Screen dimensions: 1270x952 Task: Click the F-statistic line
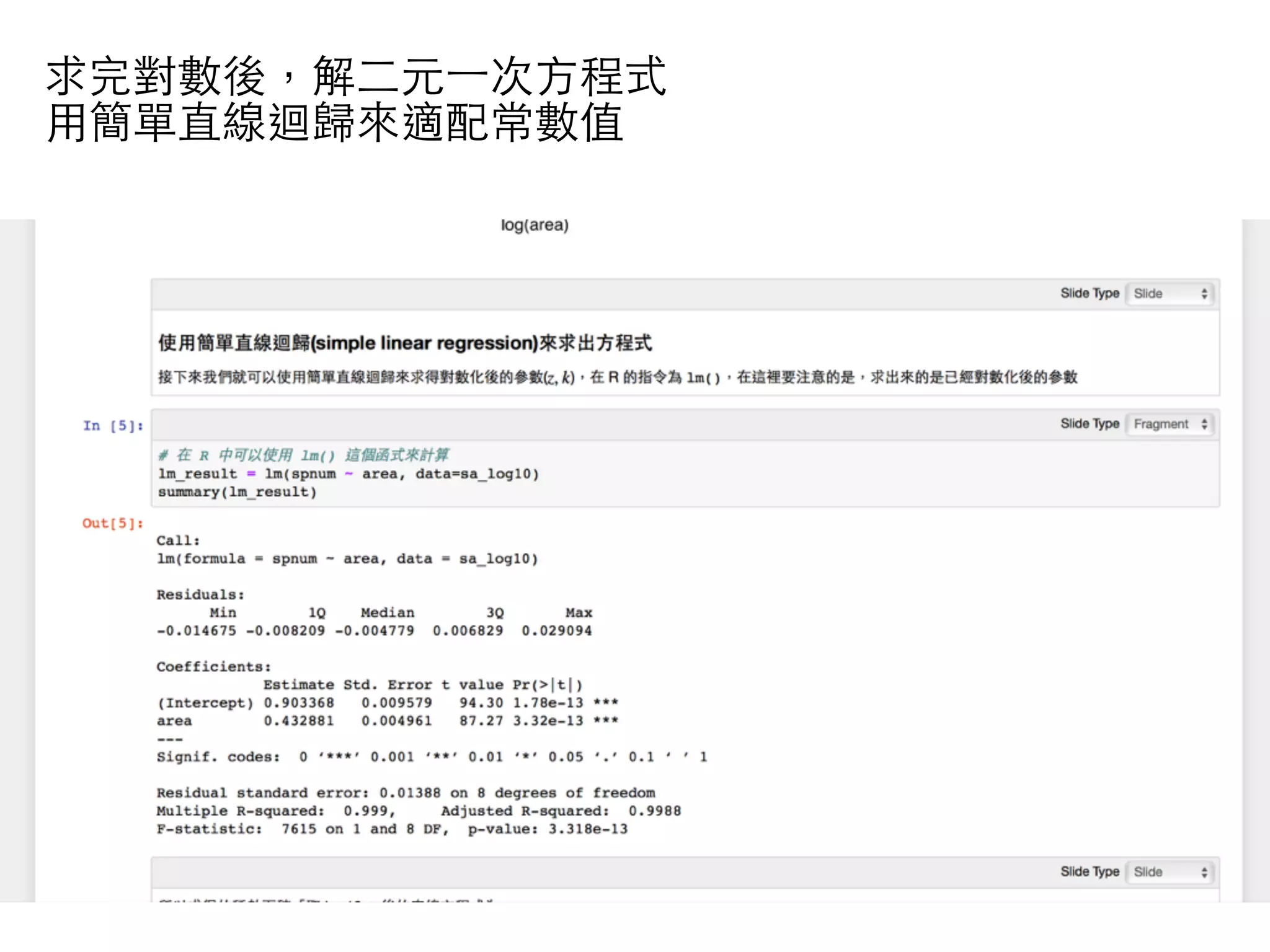(x=393, y=829)
